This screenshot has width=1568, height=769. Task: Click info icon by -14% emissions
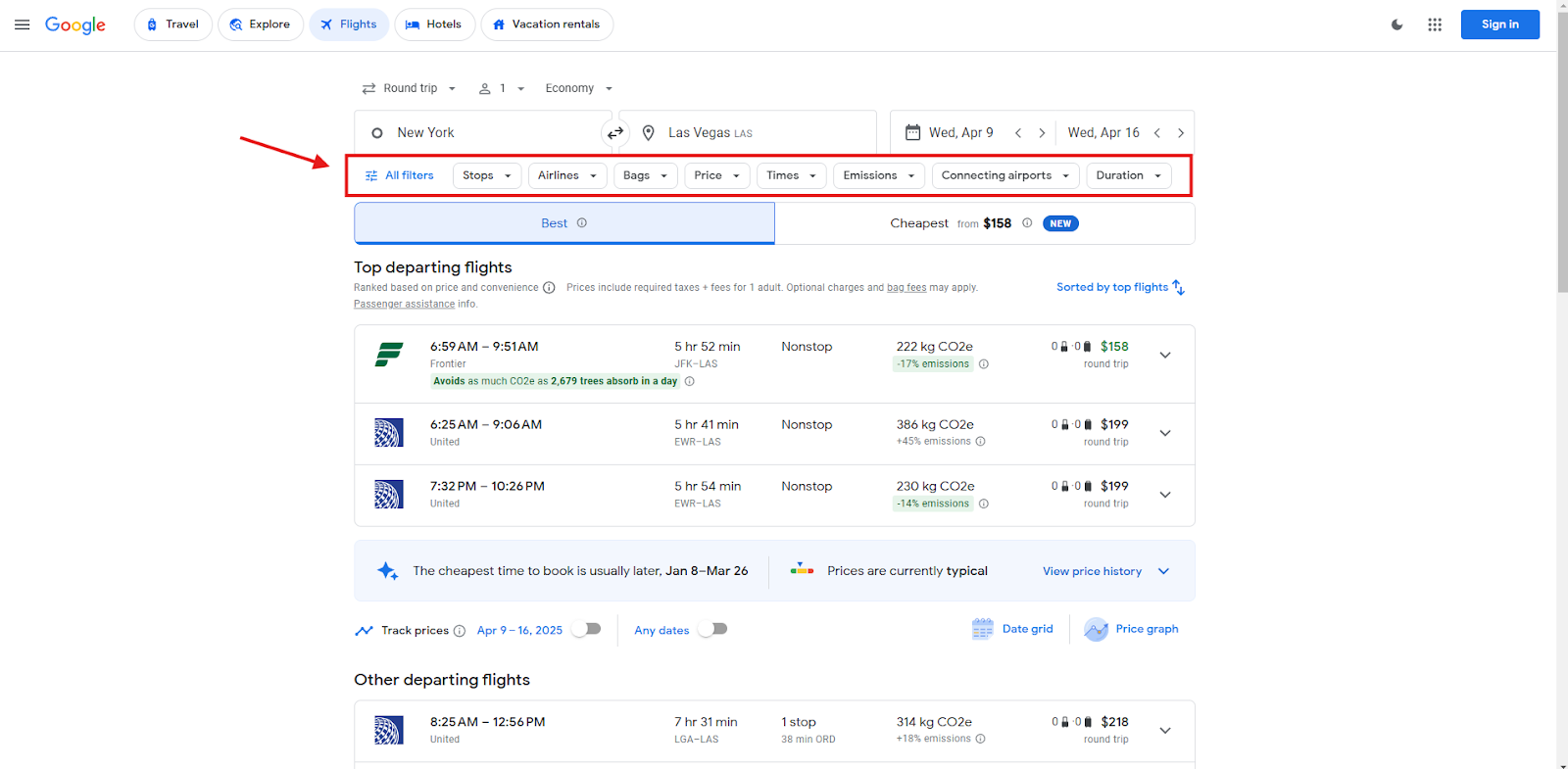984,504
